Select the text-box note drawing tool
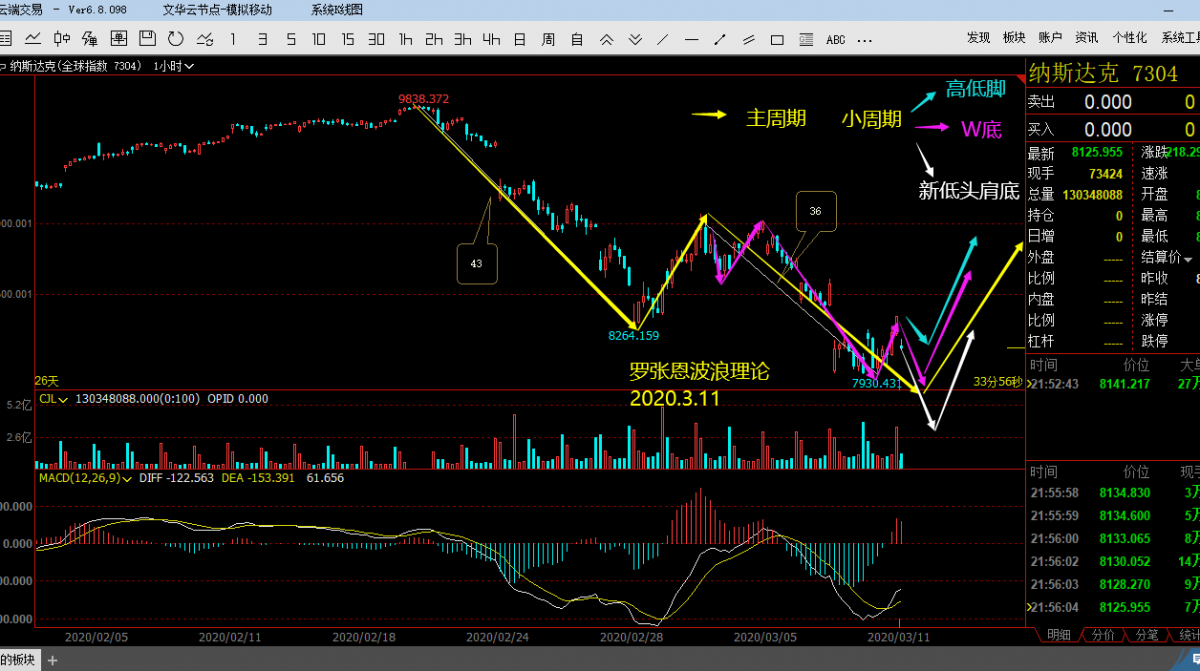The width and height of the screenshot is (1200, 671). click(x=806, y=39)
